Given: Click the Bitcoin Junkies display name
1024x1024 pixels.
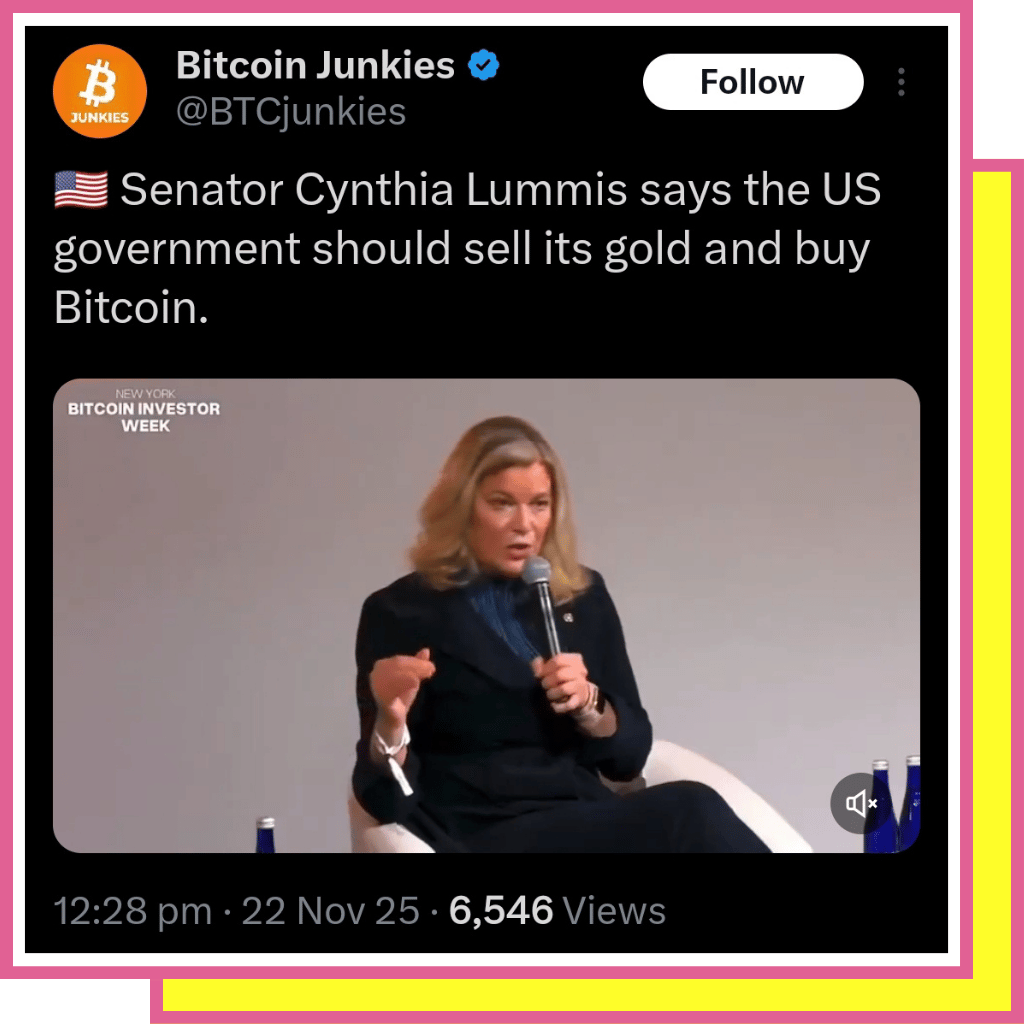Looking at the screenshot, I should pos(315,65).
